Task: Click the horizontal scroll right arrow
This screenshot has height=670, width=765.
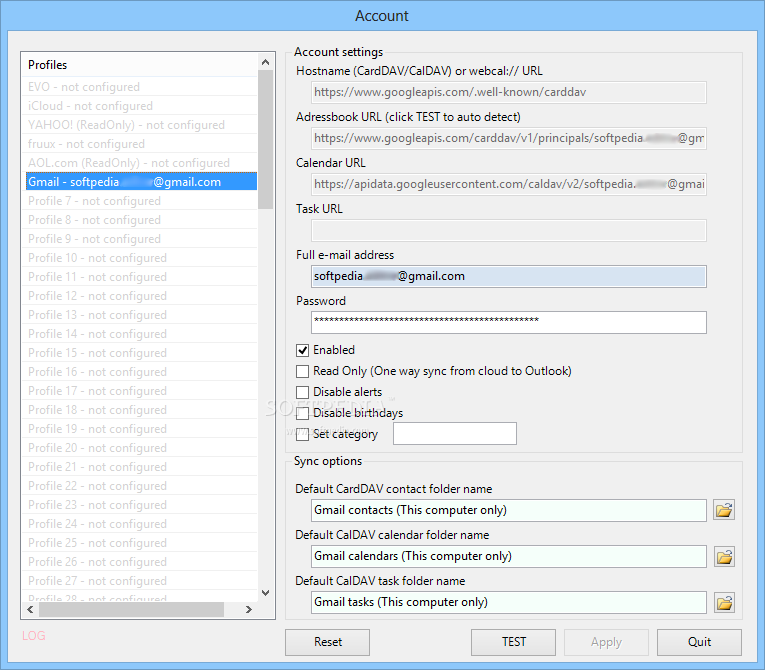Action: point(249,609)
